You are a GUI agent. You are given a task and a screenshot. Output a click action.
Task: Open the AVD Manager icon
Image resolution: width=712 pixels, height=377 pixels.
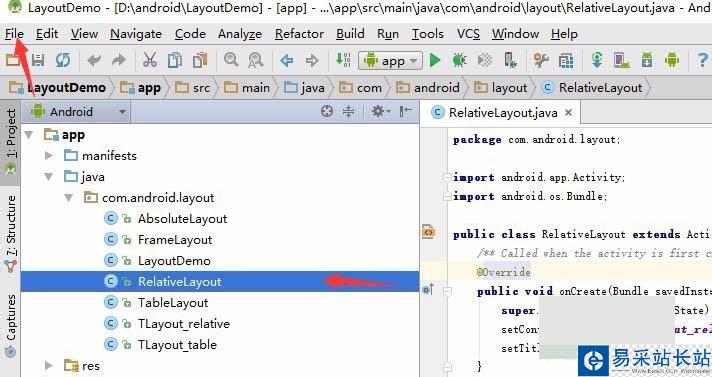coord(622,60)
